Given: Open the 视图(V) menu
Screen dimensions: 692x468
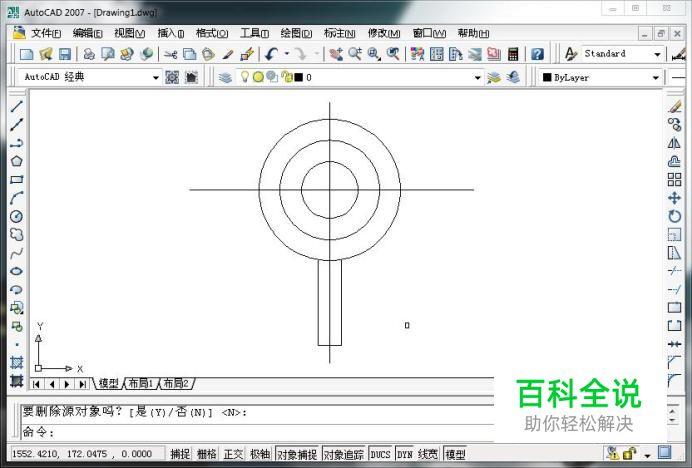Looking at the screenshot, I should (x=129, y=33).
